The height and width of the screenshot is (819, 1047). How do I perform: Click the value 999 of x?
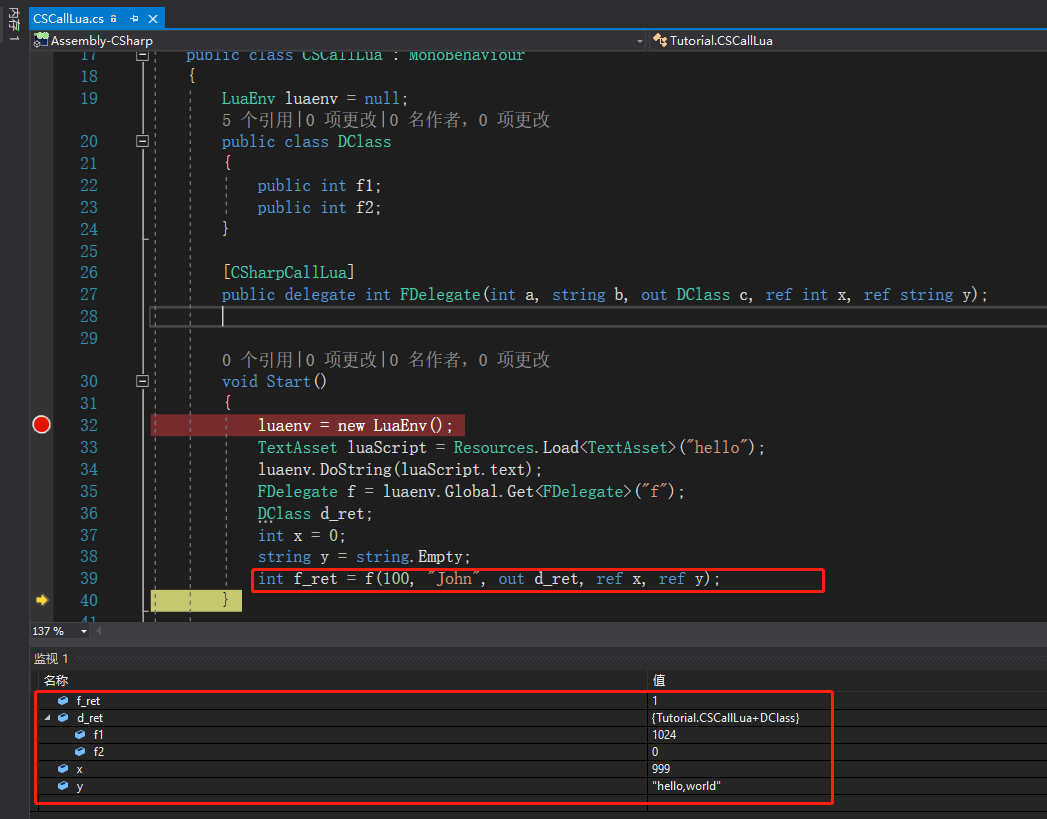pyautogui.click(x=661, y=769)
